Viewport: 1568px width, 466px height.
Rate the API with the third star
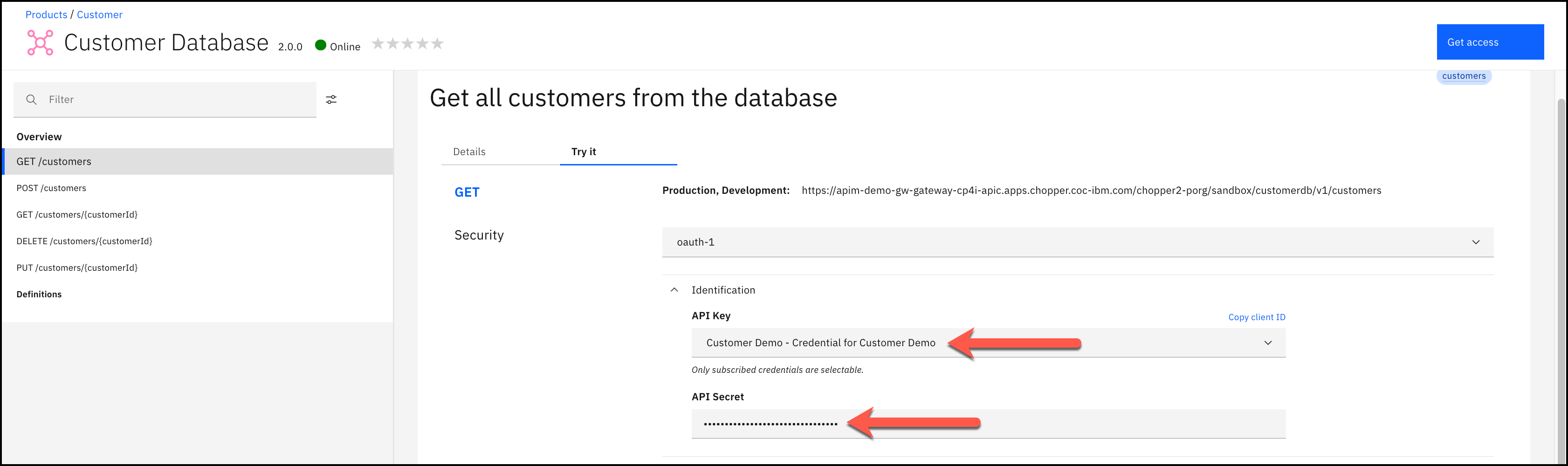[x=407, y=43]
